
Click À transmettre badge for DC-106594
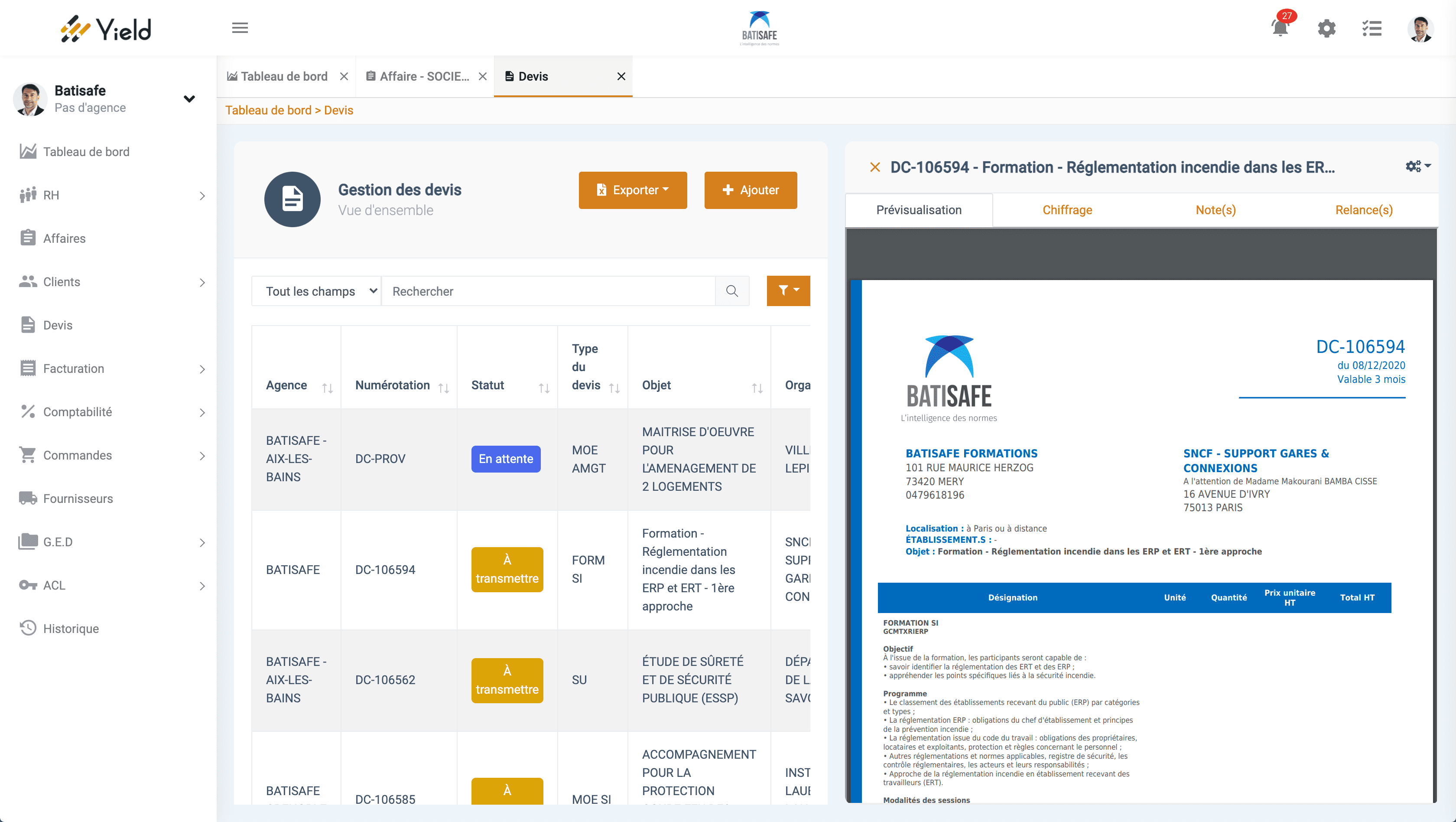507,569
